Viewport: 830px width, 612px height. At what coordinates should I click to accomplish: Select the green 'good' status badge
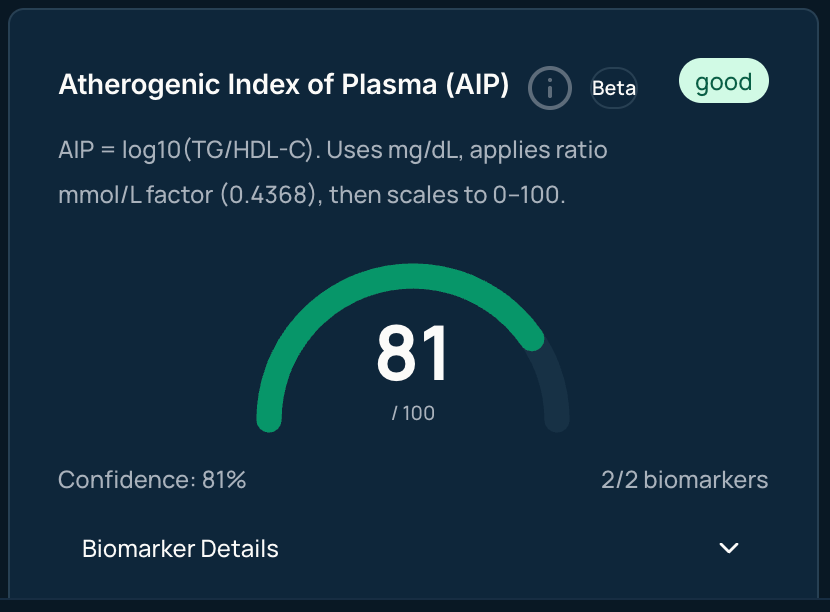click(x=723, y=82)
